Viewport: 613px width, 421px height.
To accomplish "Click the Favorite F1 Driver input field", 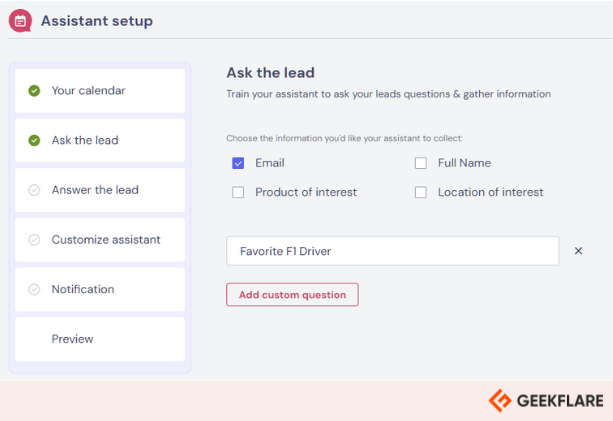I will click(x=393, y=251).
